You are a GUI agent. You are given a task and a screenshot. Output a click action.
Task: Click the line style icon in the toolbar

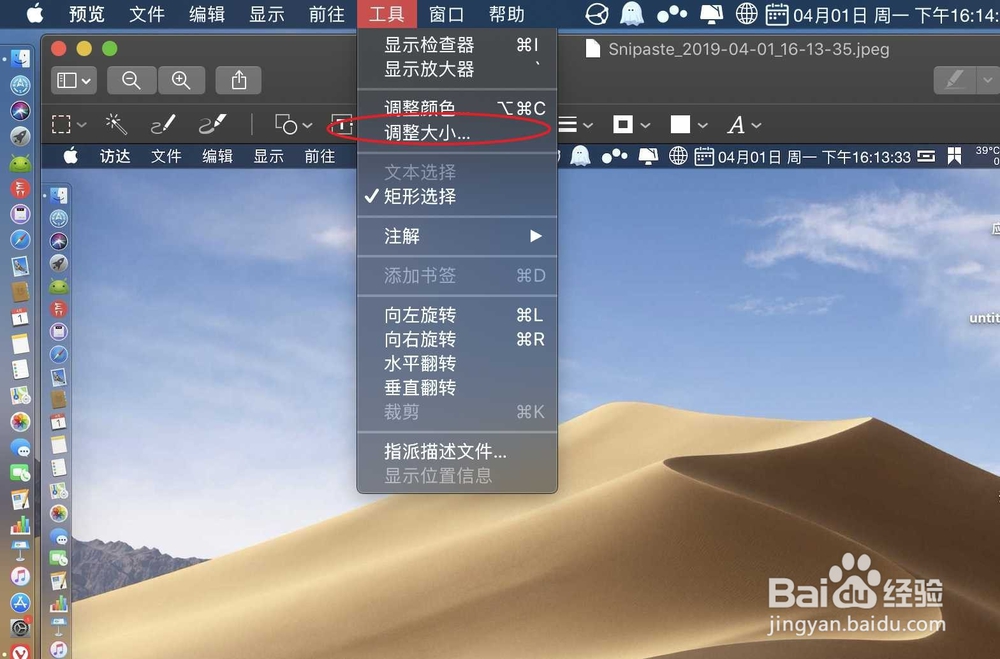pos(566,124)
